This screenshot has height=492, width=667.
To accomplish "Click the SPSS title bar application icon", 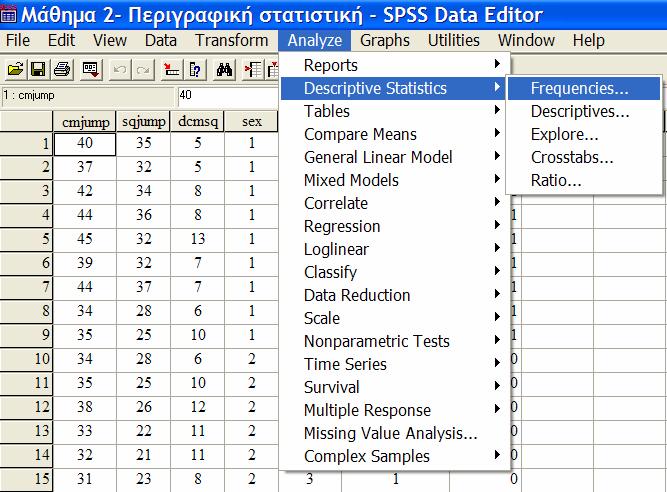I will pyautogui.click(x=8, y=14).
